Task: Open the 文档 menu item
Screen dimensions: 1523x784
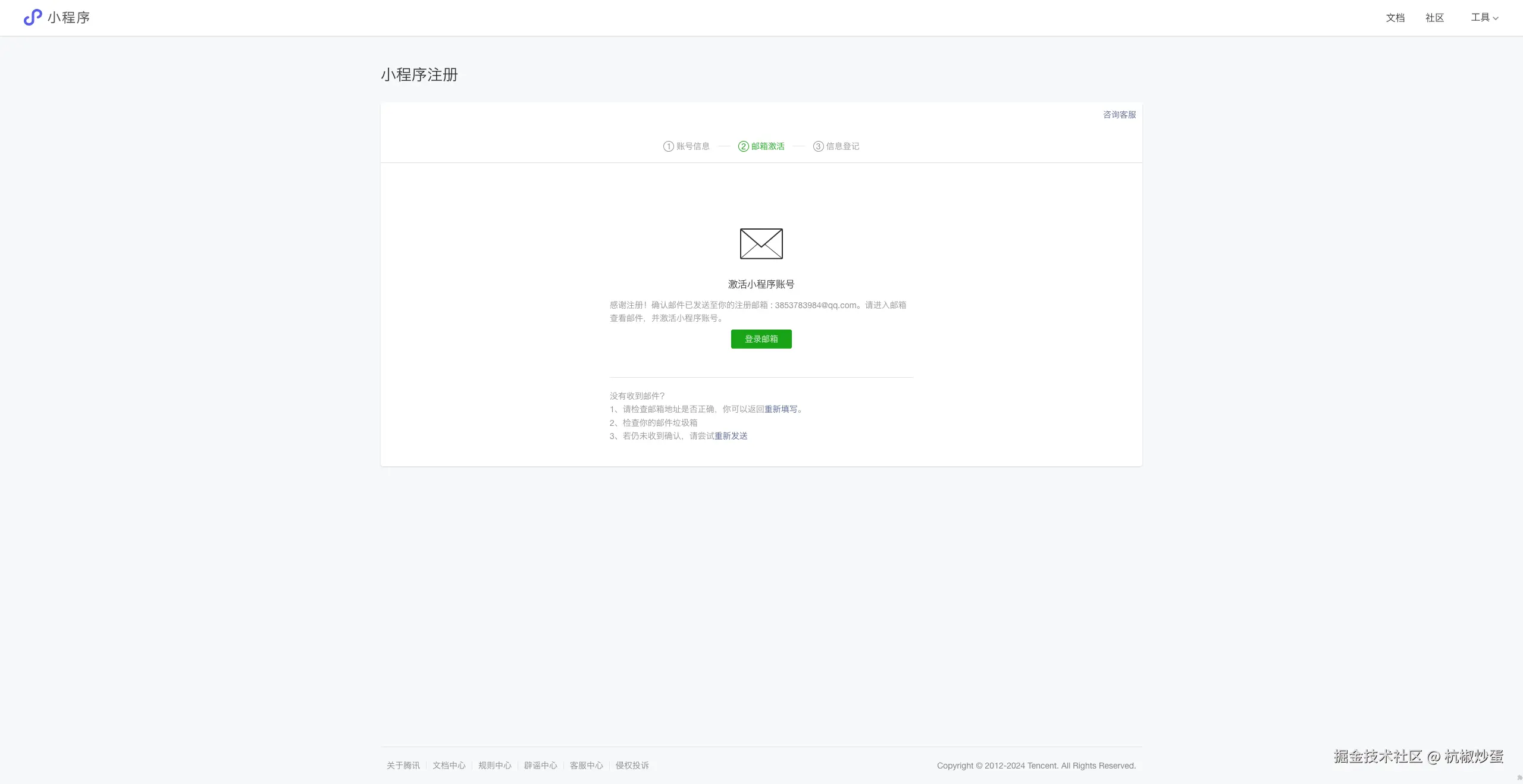Action: pyautogui.click(x=1394, y=18)
